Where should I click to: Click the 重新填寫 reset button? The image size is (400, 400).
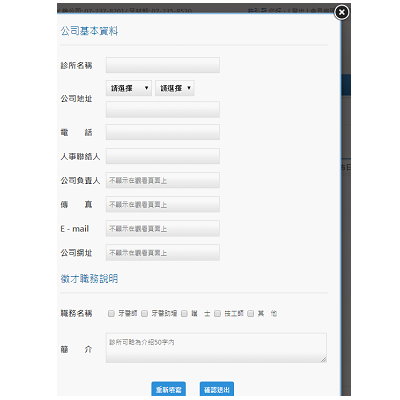pos(169,389)
